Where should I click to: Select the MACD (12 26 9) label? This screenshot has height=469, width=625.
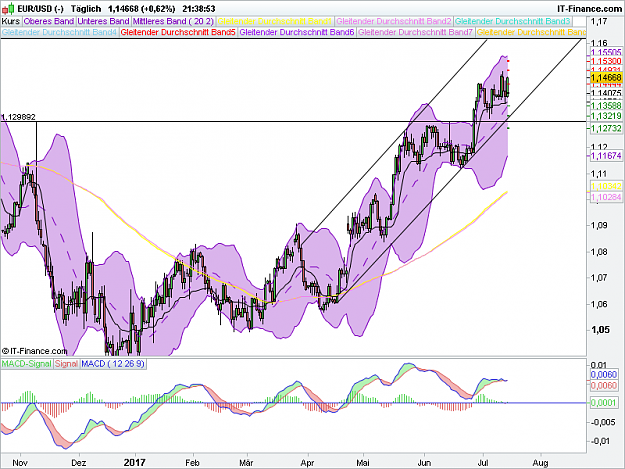(x=113, y=364)
